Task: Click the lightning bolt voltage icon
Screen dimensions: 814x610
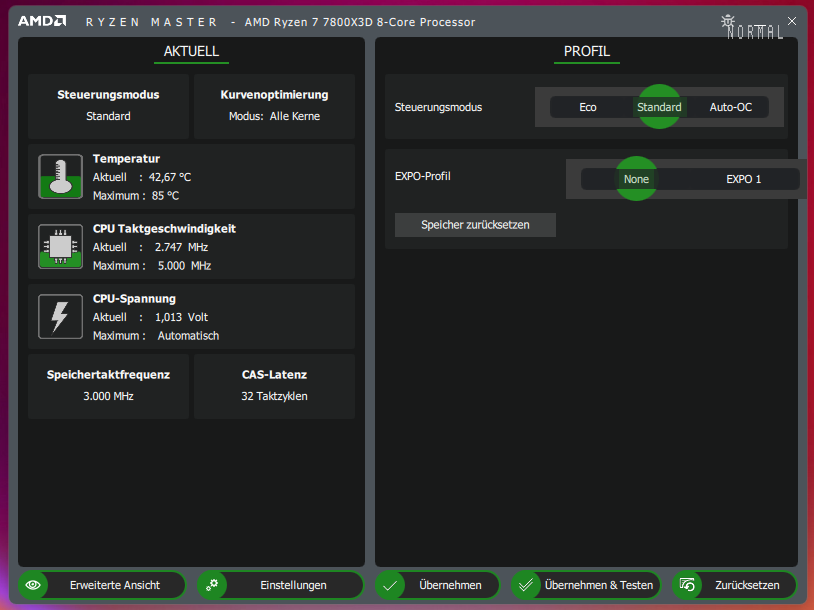Action: click(x=60, y=317)
